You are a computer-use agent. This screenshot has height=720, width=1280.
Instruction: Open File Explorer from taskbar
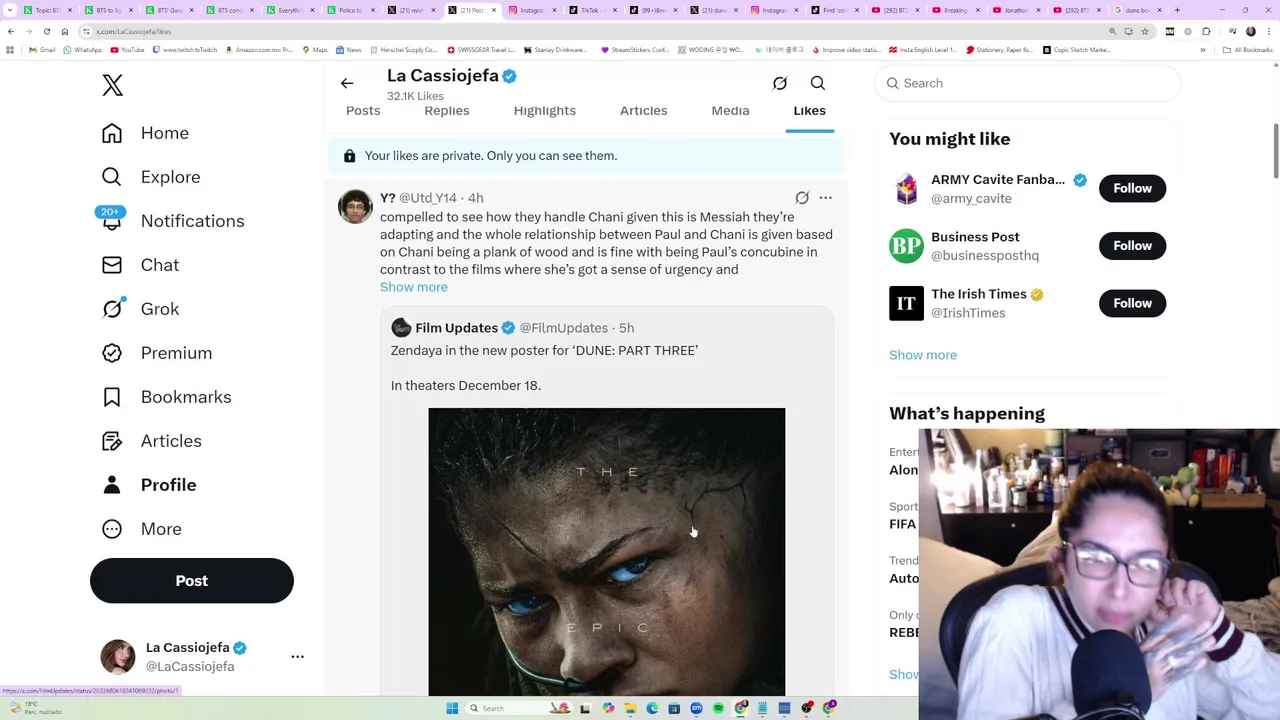tap(630, 708)
